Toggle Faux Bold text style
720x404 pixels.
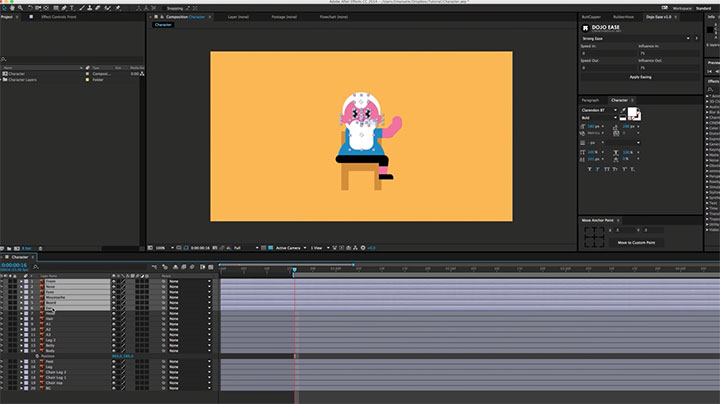tap(590, 169)
